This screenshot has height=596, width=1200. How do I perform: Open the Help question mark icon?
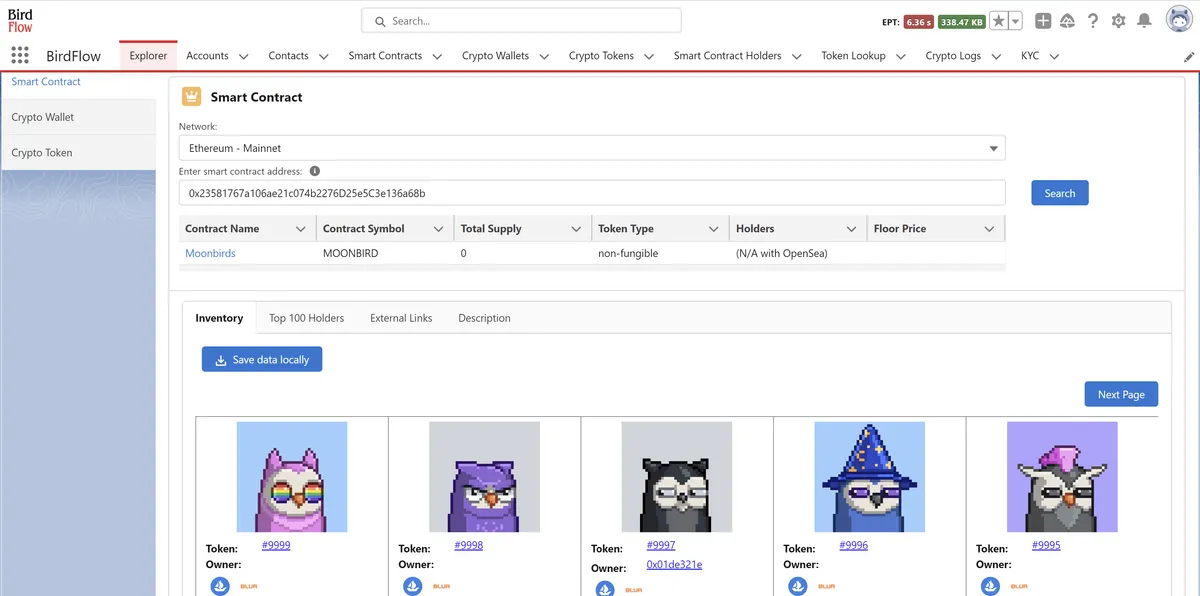[1093, 21]
